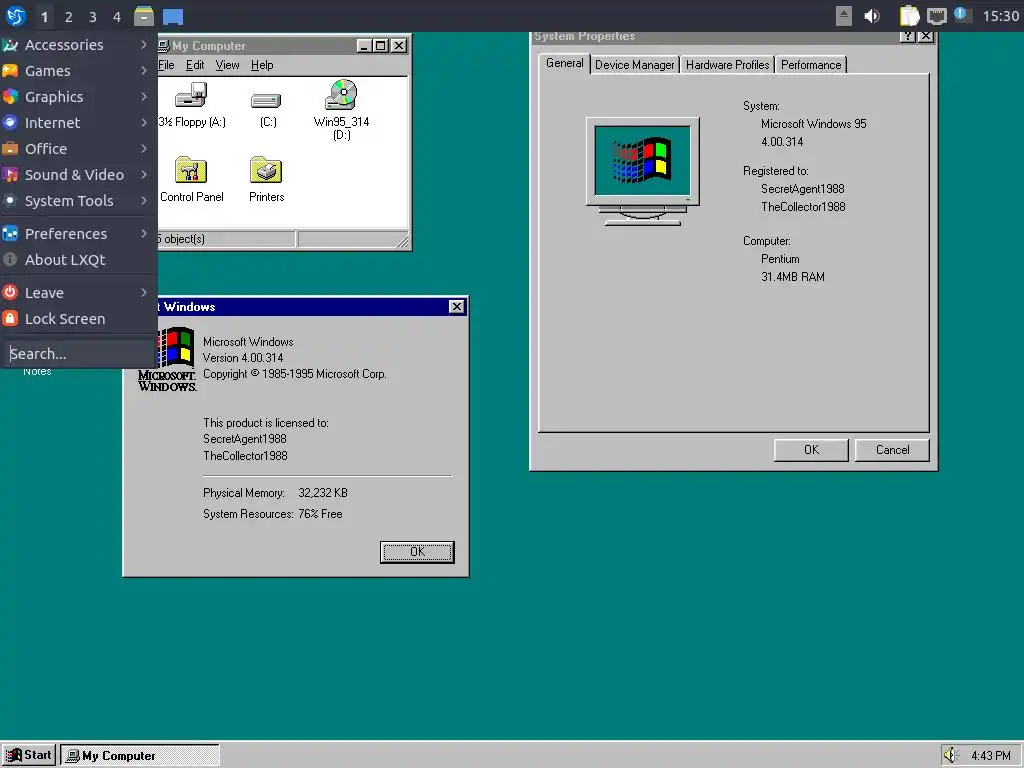Viewport: 1024px width, 768px height.
Task: Click the object(s) status bar text
Action: (180, 239)
